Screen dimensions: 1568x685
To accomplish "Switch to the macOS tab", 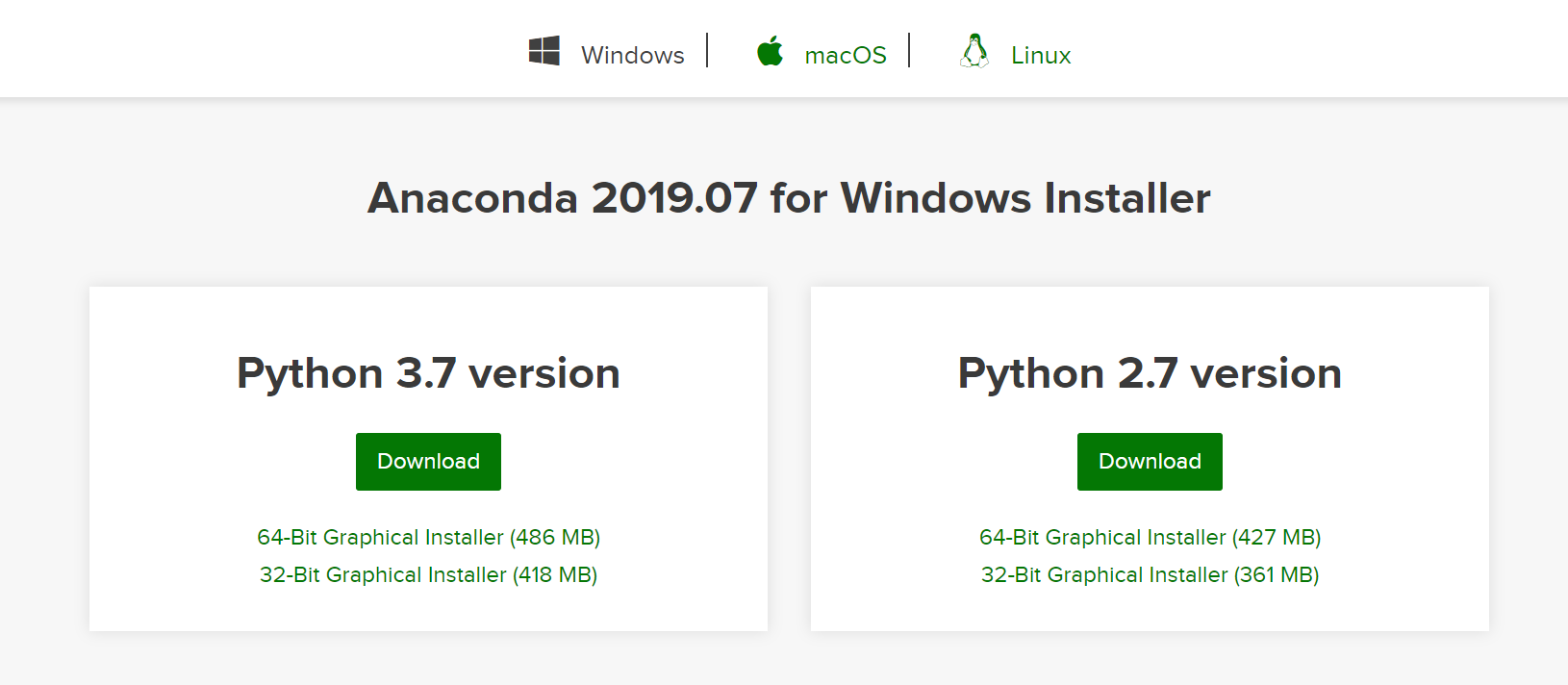I will click(x=845, y=56).
